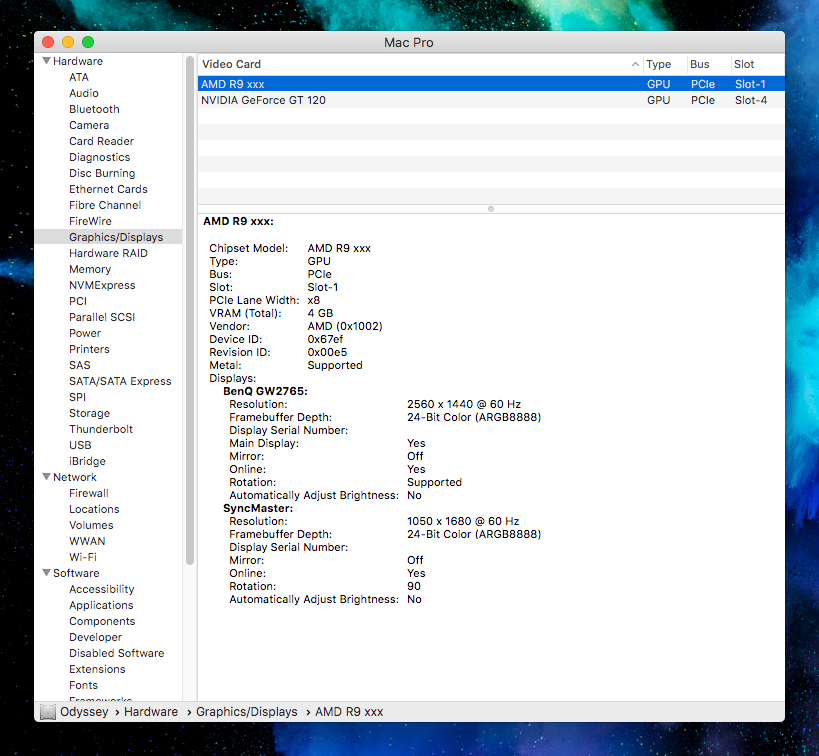Click AMD R9 xxx in the path bar
This screenshot has width=819, height=756.
[349, 712]
